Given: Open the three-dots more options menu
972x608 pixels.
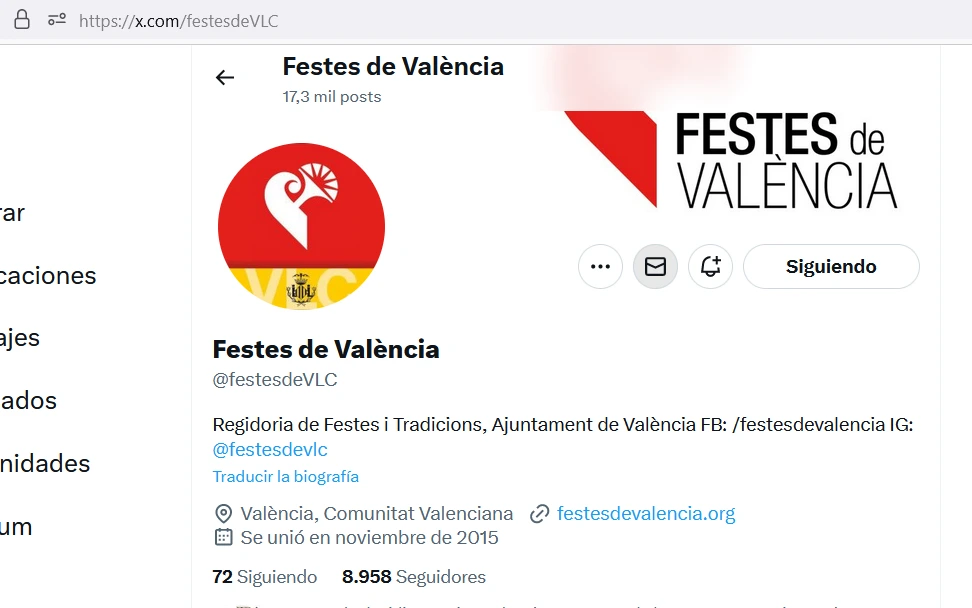Looking at the screenshot, I should click(600, 267).
